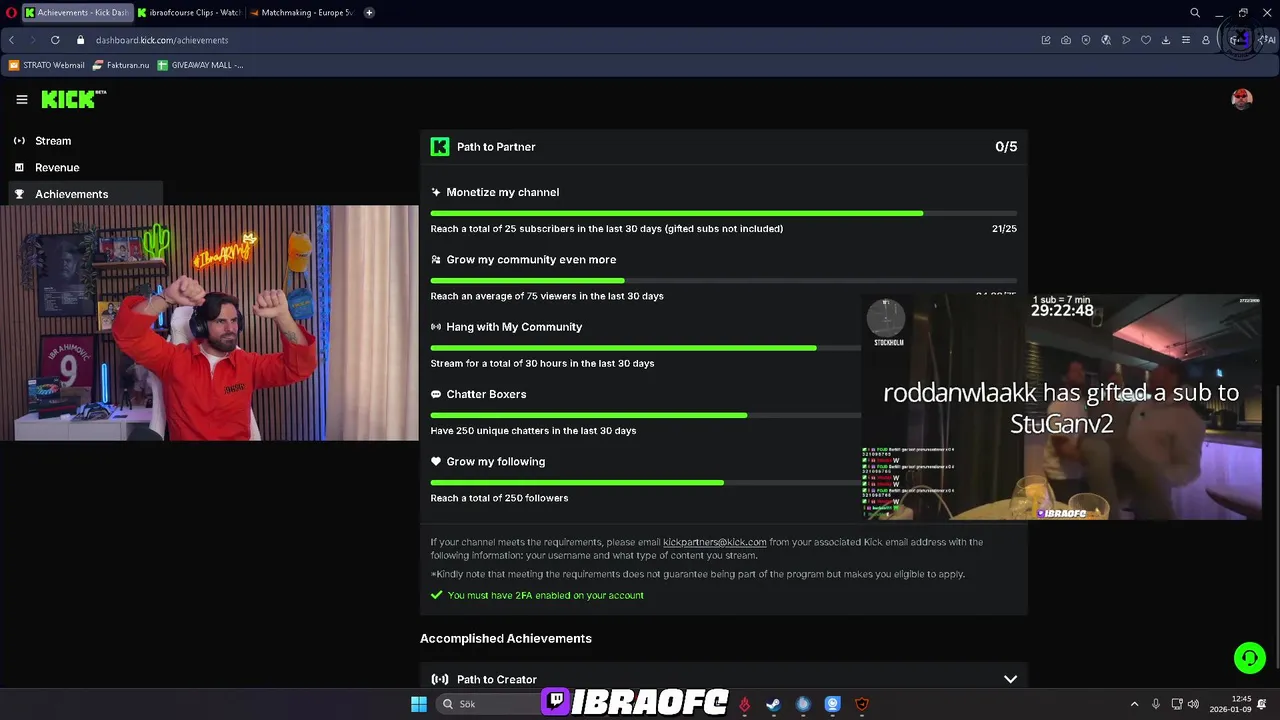
Task: Open the orange shield taskbar app
Action: pos(862,704)
